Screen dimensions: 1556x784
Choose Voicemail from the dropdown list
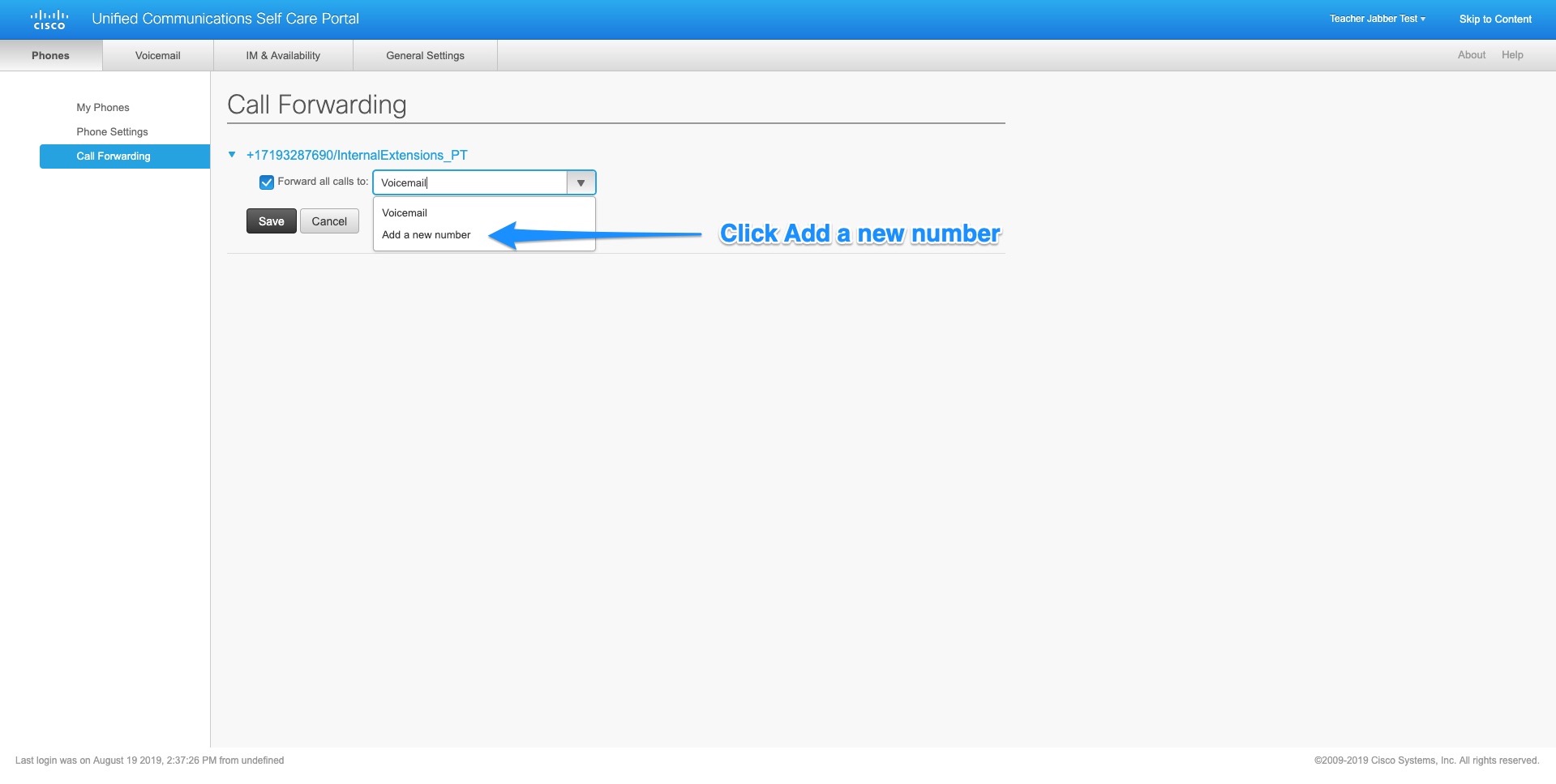tap(484, 212)
